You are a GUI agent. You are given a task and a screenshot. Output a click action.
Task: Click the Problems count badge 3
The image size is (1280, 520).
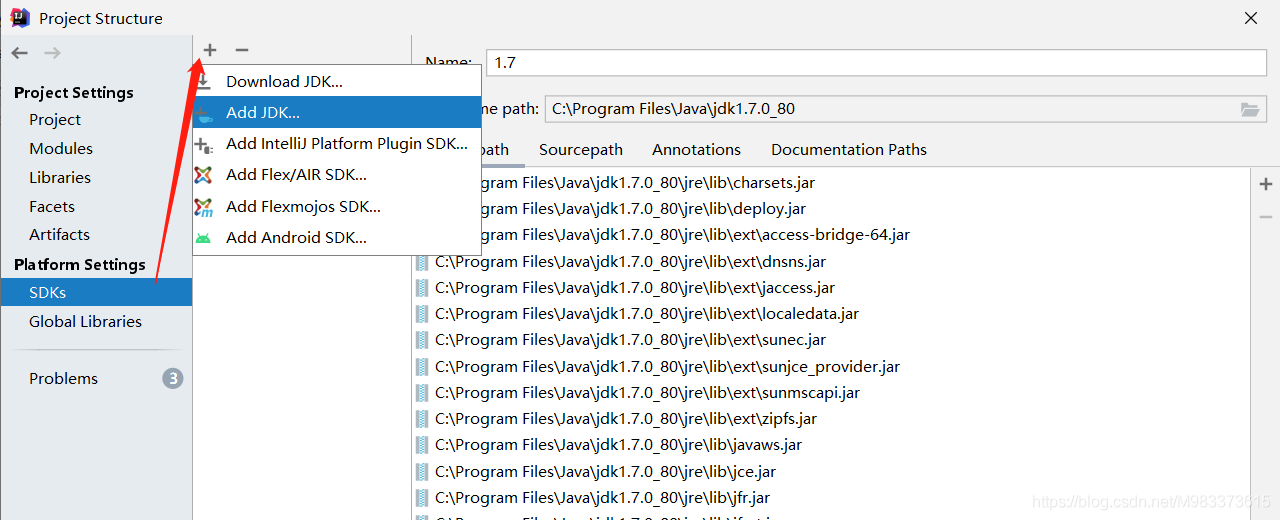pos(173,379)
